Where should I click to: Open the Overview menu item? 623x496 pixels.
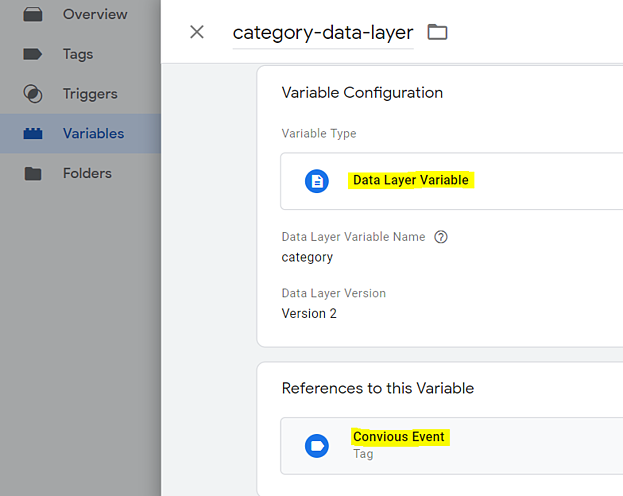(x=95, y=15)
